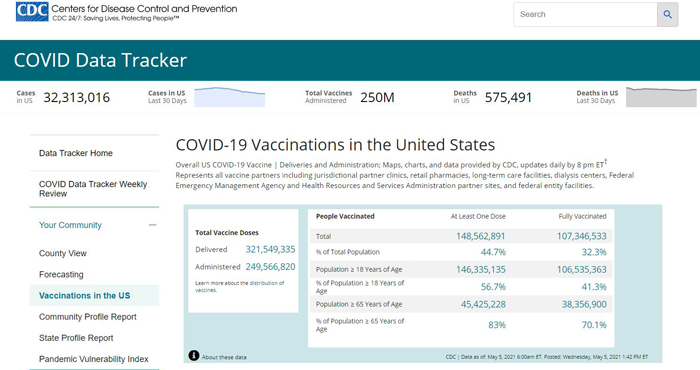The height and width of the screenshot is (370, 700).
Task: Click the Cases in US 30-day sparkline chart
Action: pyautogui.click(x=229, y=97)
